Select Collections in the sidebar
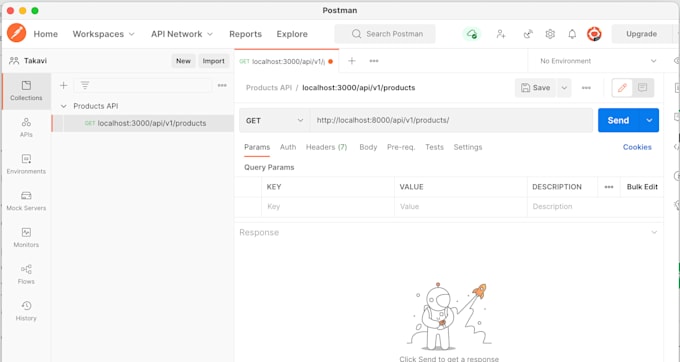680x362 pixels. point(26,91)
